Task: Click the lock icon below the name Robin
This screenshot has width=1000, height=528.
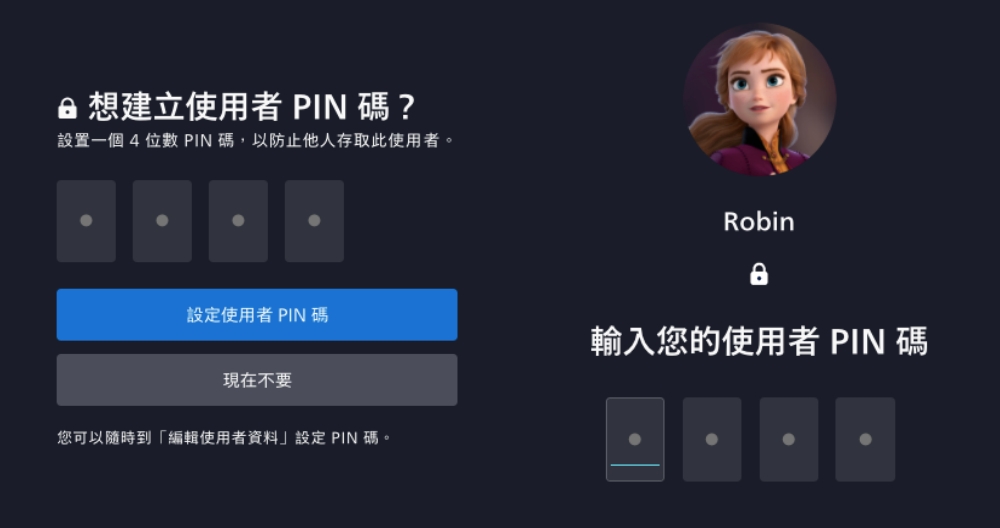Action: [758, 274]
